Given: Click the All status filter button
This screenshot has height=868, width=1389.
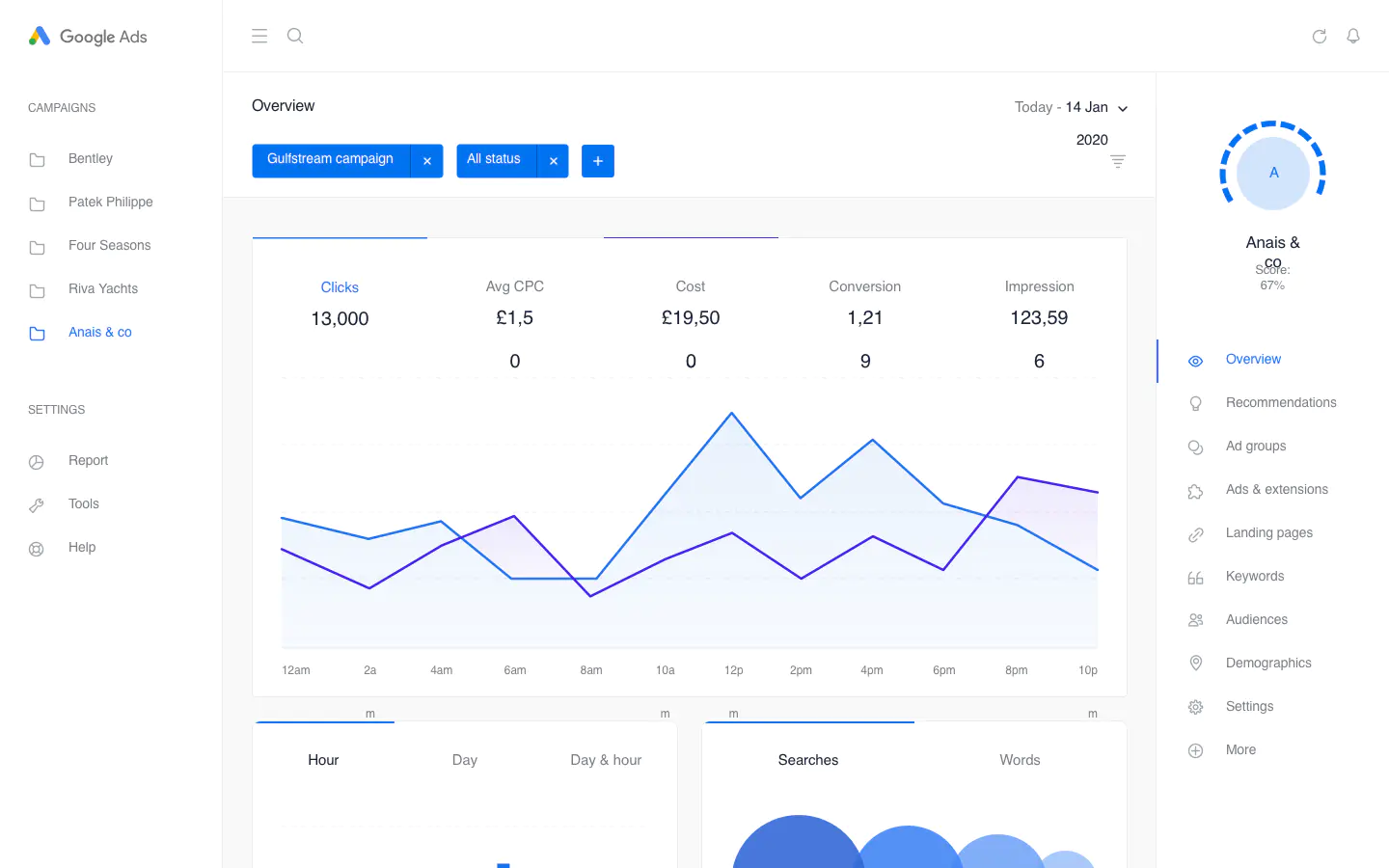Looking at the screenshot, I should click(496, 160).
